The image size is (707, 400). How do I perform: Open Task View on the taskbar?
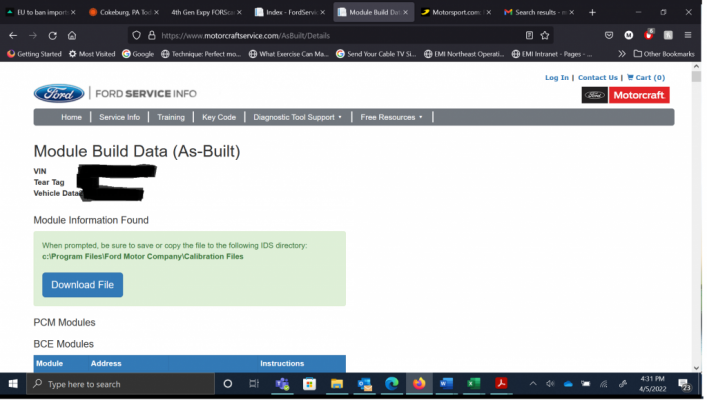coord(254,384)
